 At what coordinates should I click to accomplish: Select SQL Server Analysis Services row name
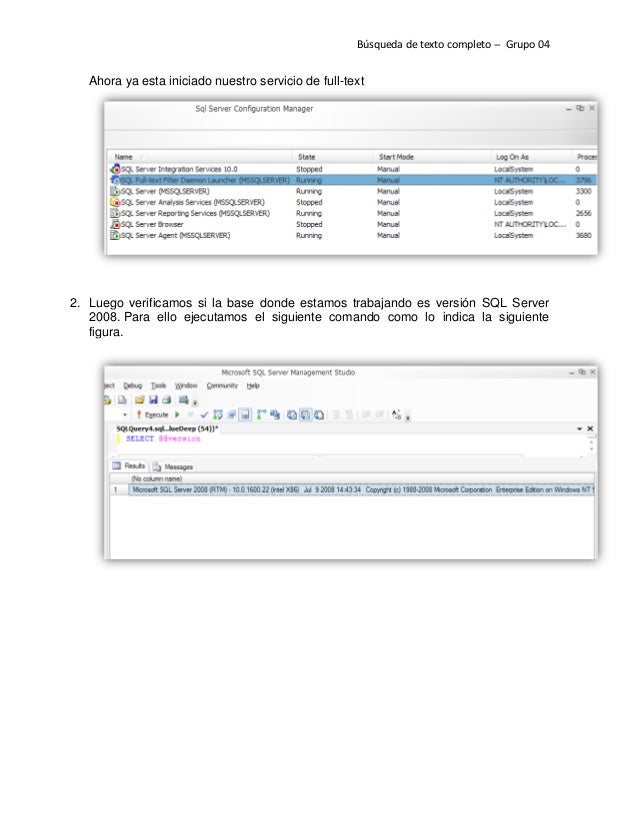point(193,202)
